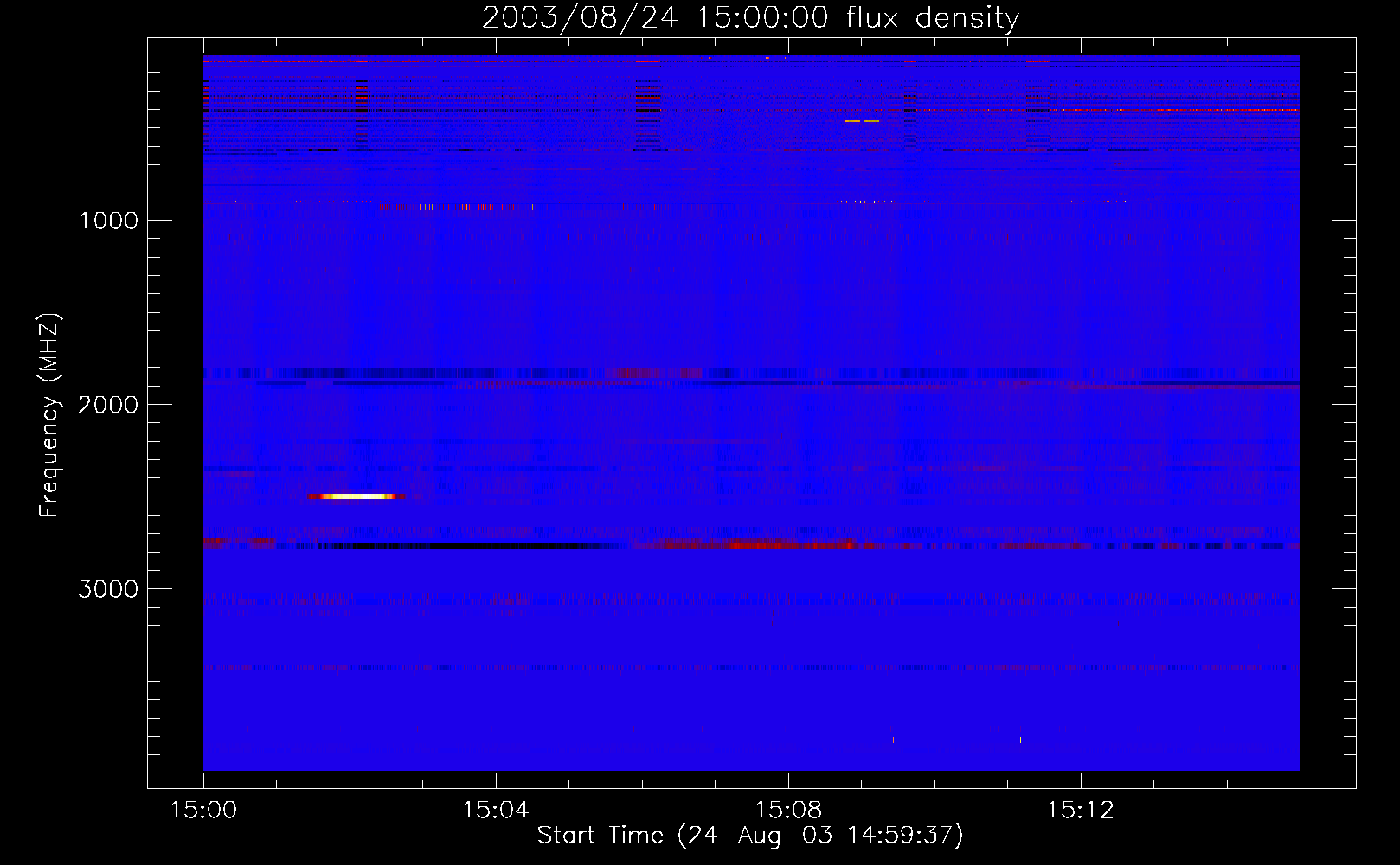The height and width of the screenshot is (865, 1400).
Task: Click the 'Frequency (MHZ)' y-axis title
Action: tap(50, 415)
